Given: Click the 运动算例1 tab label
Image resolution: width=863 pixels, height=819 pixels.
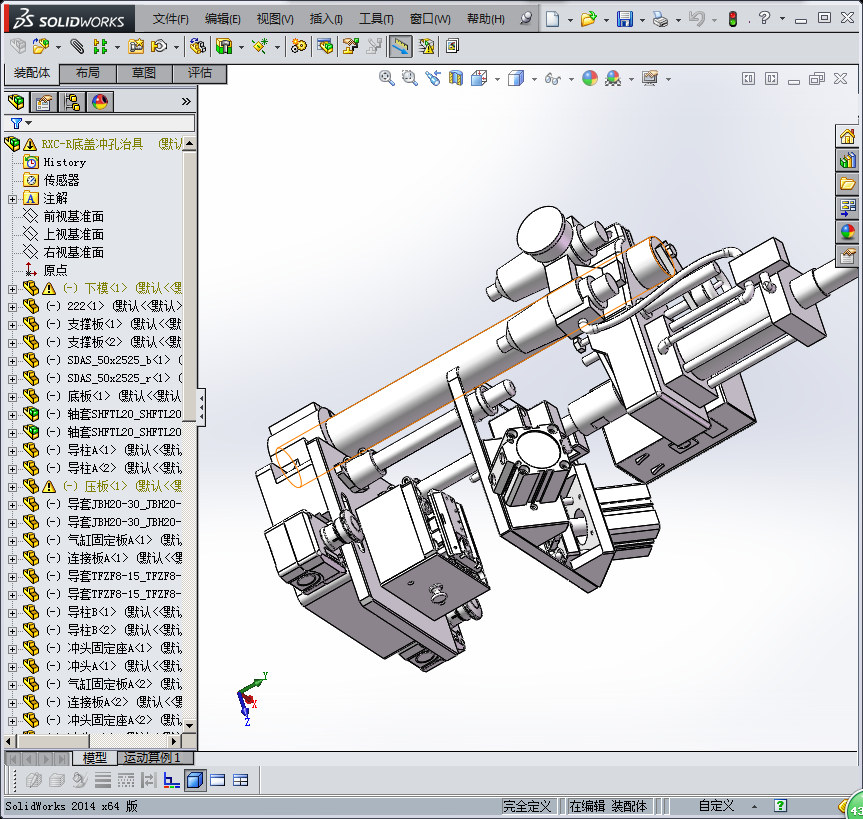Looking at the screenshot, I should [x=150, y=758].
